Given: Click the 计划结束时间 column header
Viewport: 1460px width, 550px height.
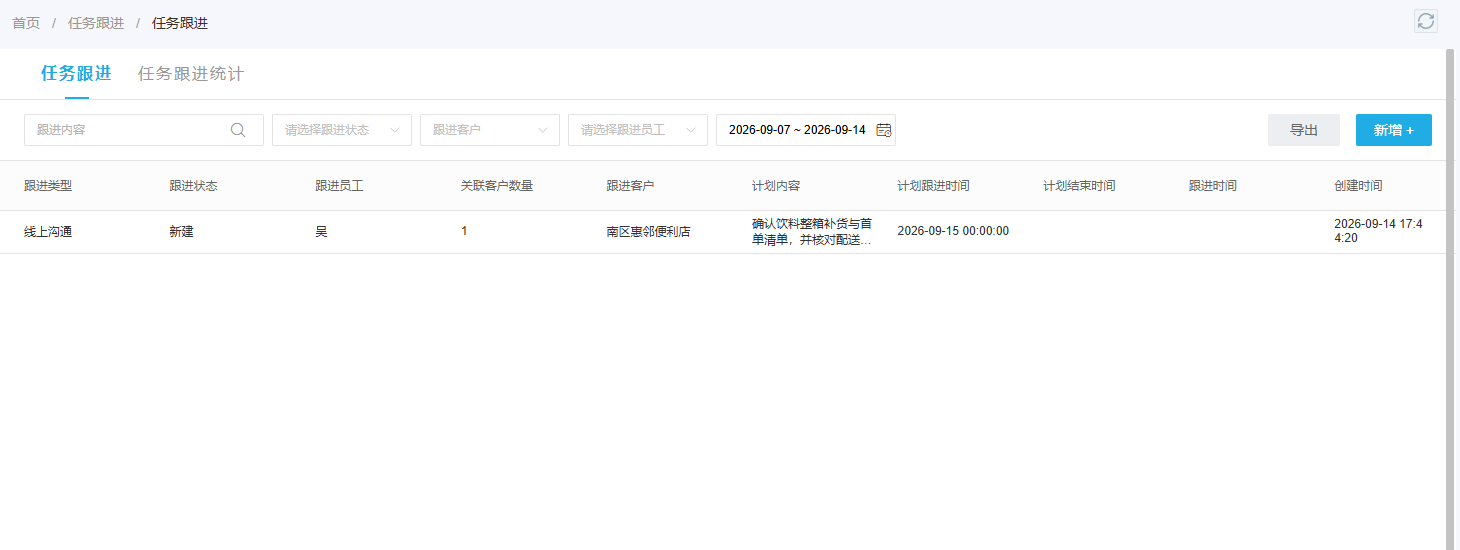Looking at the screenshot, I should (x=1079, y=186).
